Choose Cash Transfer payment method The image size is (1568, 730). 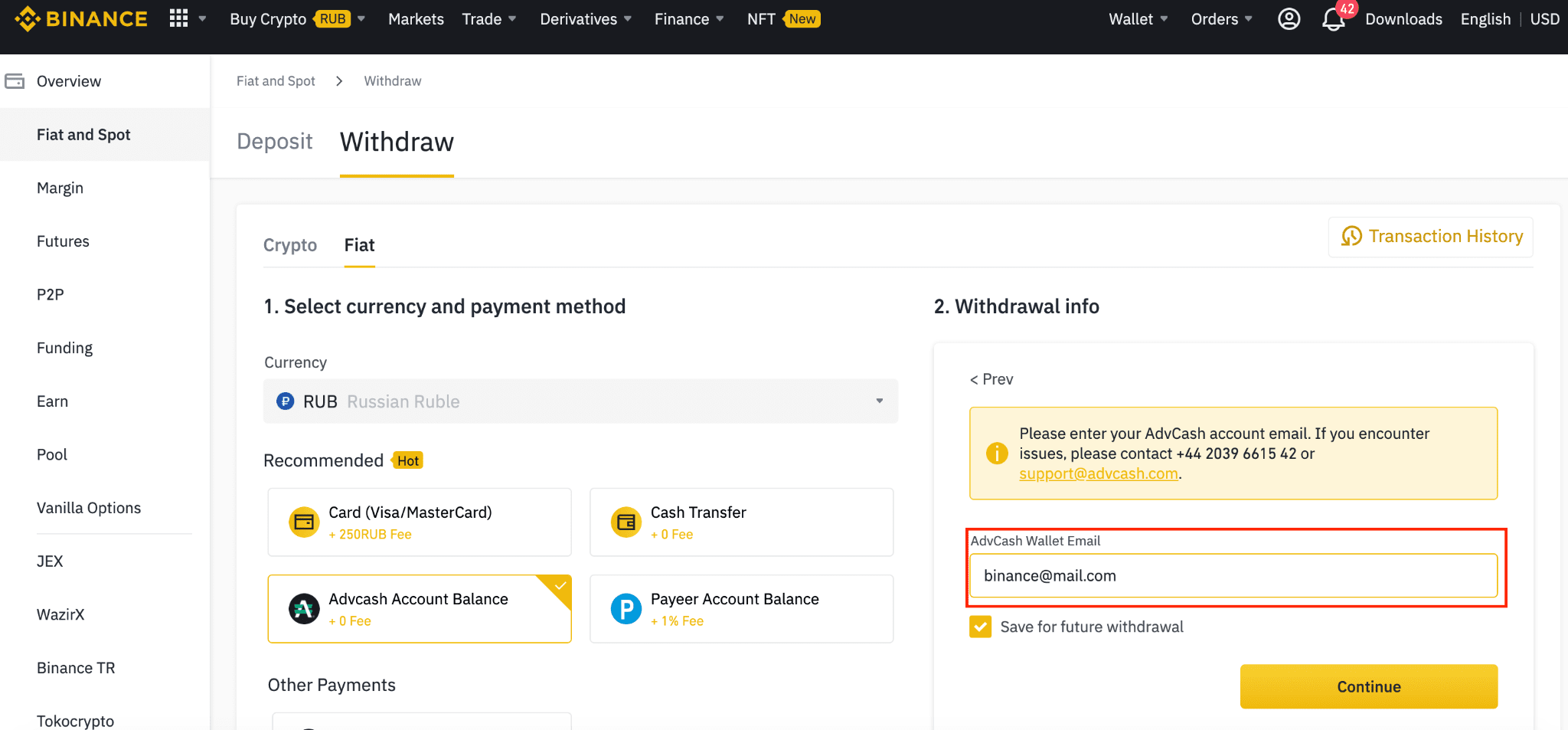tap(741, 522)
